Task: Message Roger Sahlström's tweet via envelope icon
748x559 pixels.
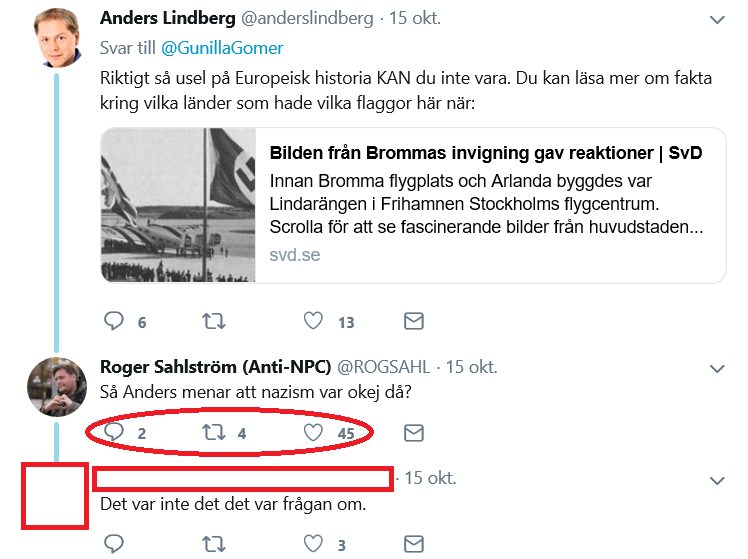Action: pos(413,432)
